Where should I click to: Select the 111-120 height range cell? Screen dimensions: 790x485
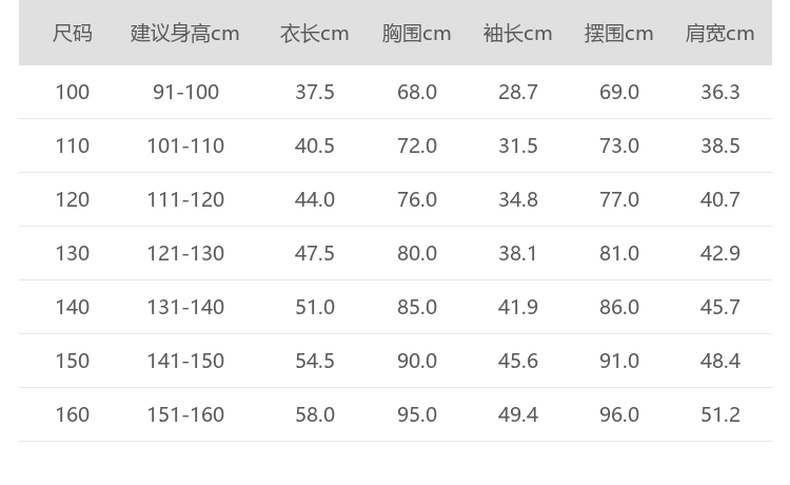point(185,200)
